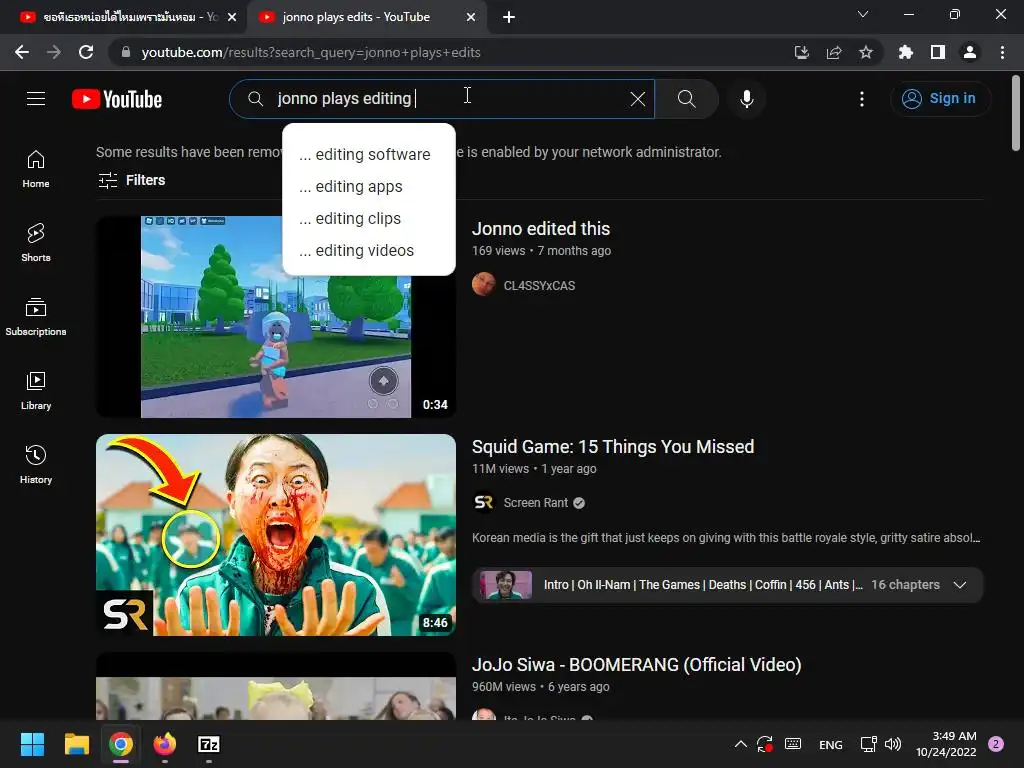
Task: Open Chrome profile avatar
Action: pyautogui.click(x=970, y=52)
